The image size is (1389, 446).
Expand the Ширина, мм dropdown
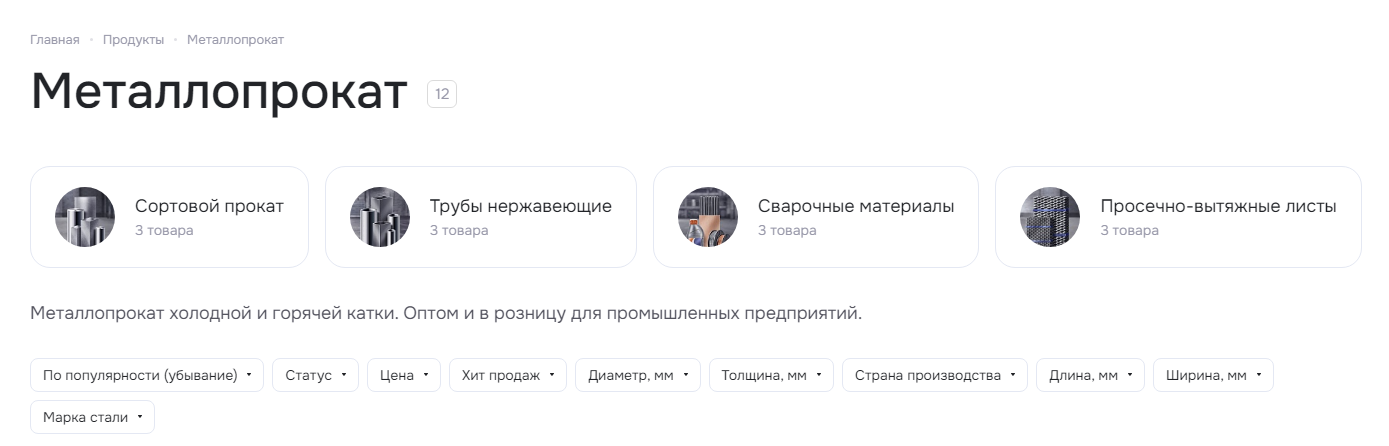pyautogui.click(x=1213, y=375)
